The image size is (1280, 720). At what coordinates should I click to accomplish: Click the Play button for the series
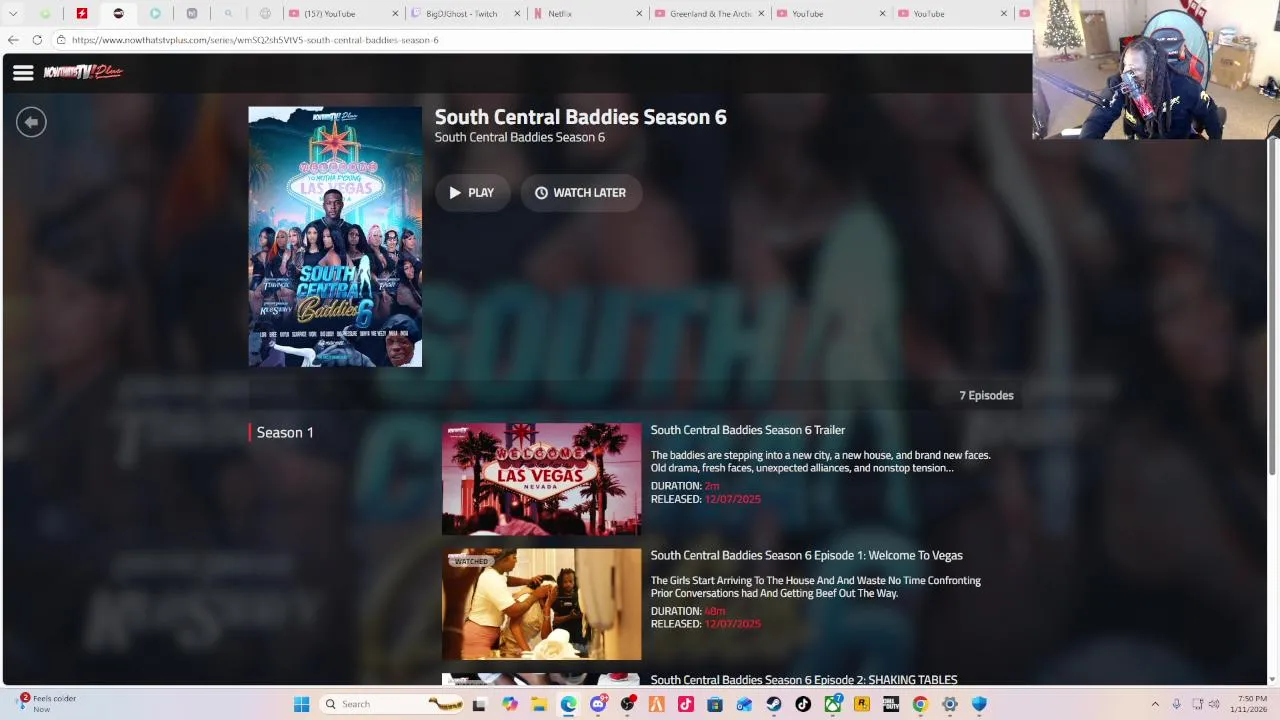[x=472, y=193]
